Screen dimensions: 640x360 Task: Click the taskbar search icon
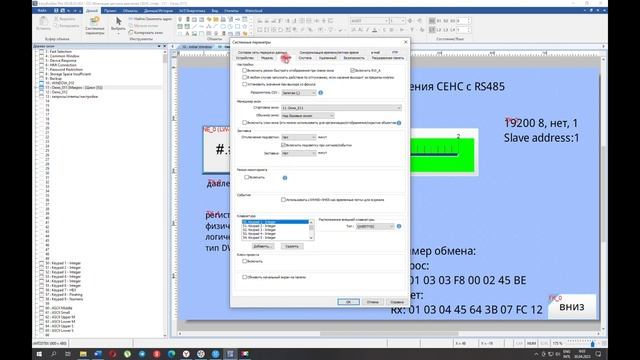pyautogui.click(x=53, y=354)
